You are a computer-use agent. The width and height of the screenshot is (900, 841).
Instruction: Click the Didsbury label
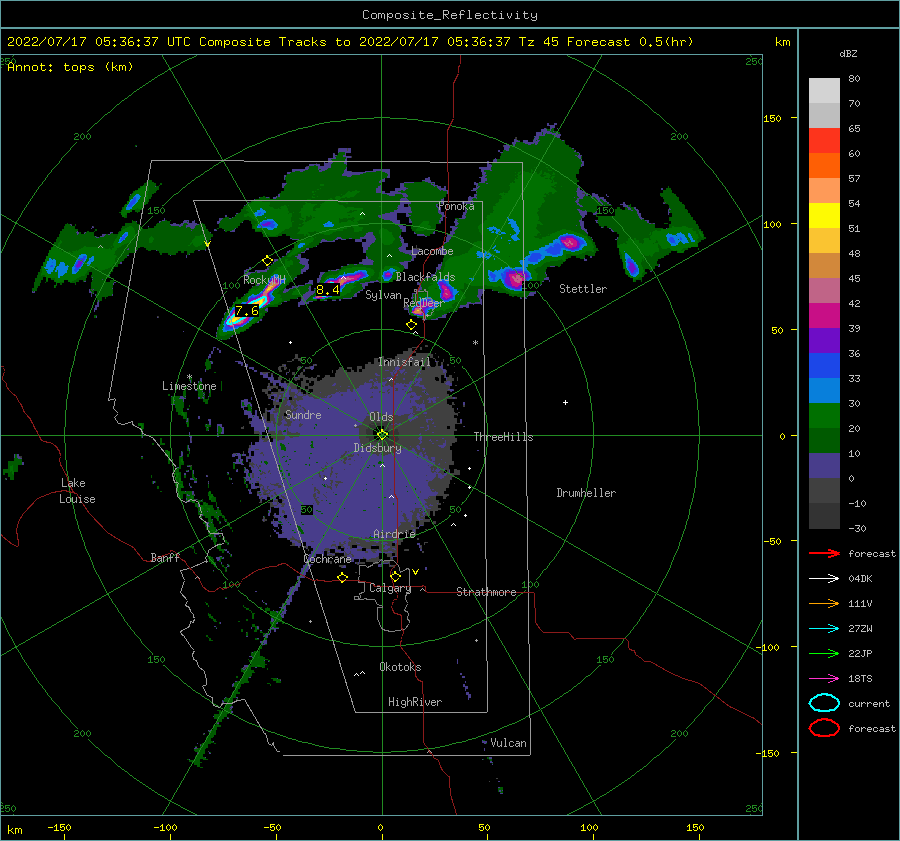pyautogui.click(x=377, y=448)
